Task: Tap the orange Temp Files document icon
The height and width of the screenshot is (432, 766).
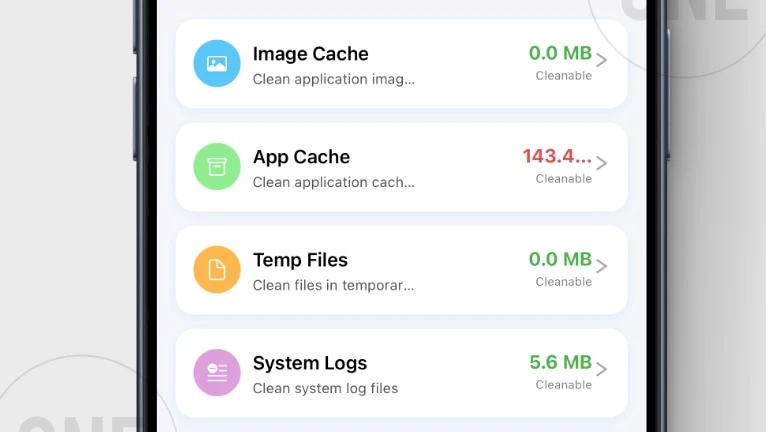Action: 217,270
